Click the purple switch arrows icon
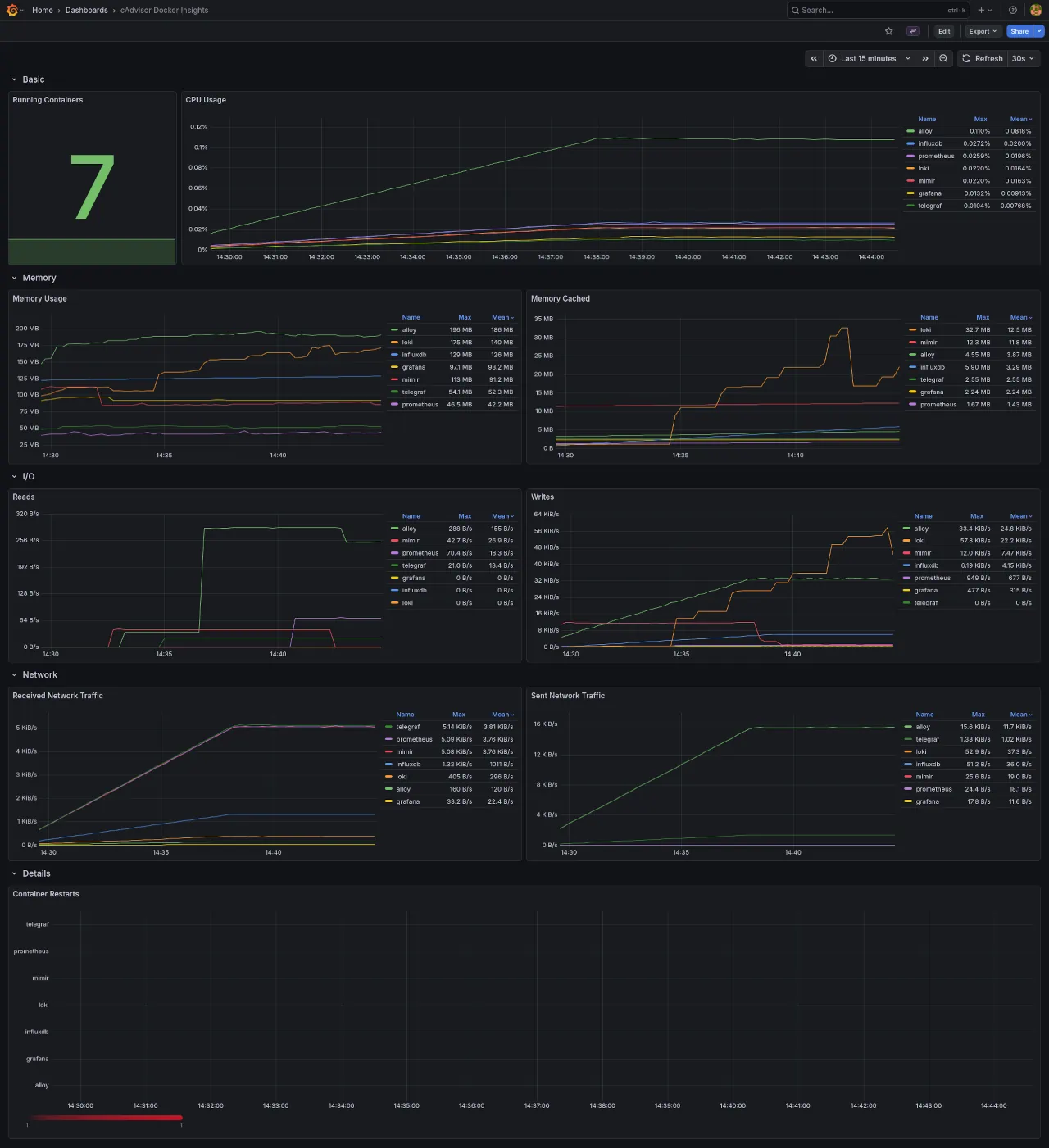The height and width of the screenshot is (1148, 1049). click(x=913, y=31)
